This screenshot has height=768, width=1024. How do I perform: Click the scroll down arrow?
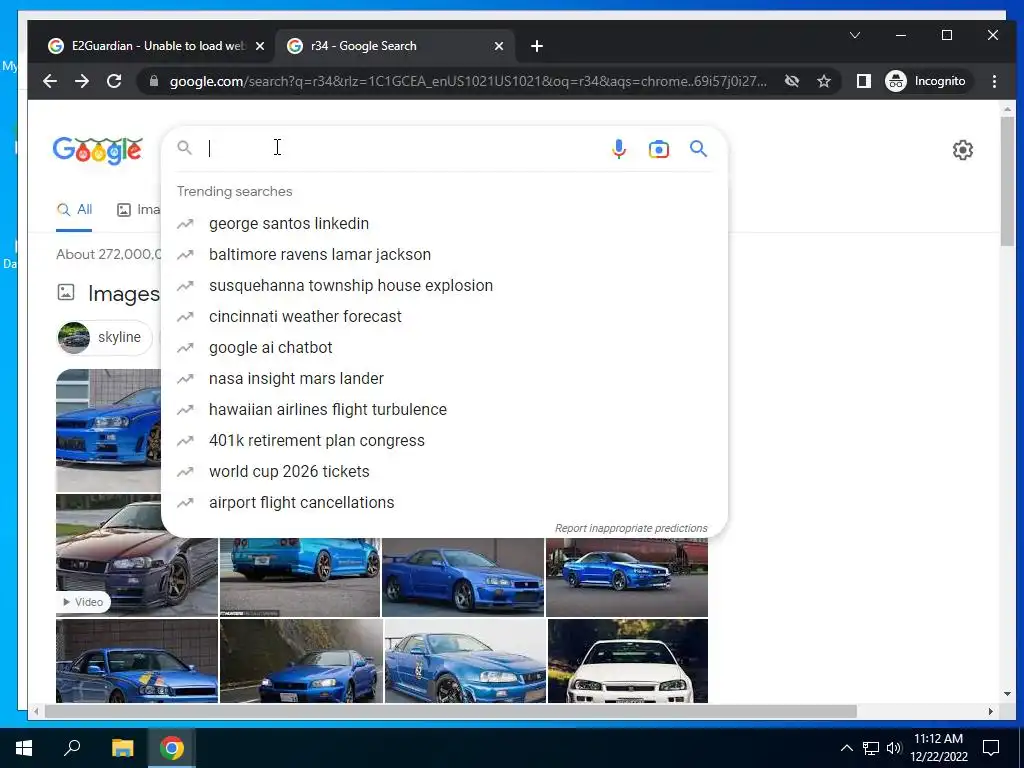pyautogui.click(x=1007, y=694)
